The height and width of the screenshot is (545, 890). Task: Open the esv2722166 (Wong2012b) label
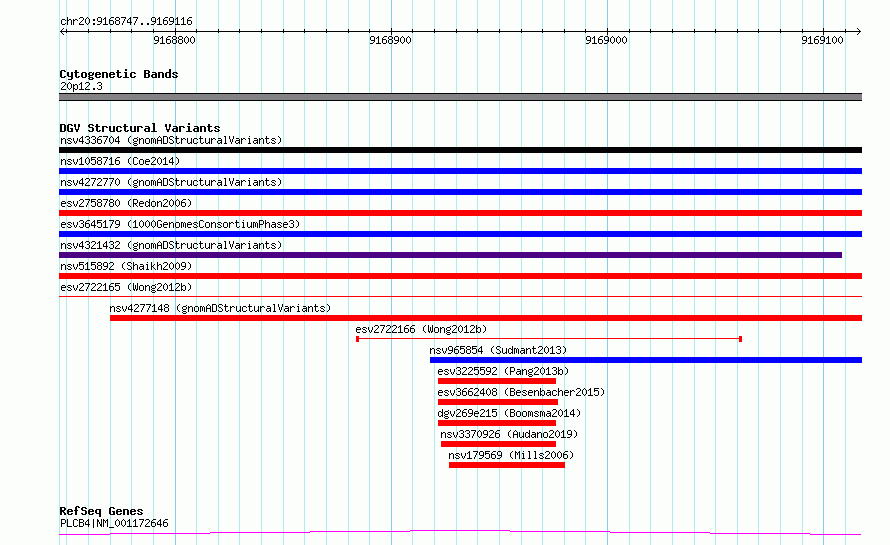421,329
